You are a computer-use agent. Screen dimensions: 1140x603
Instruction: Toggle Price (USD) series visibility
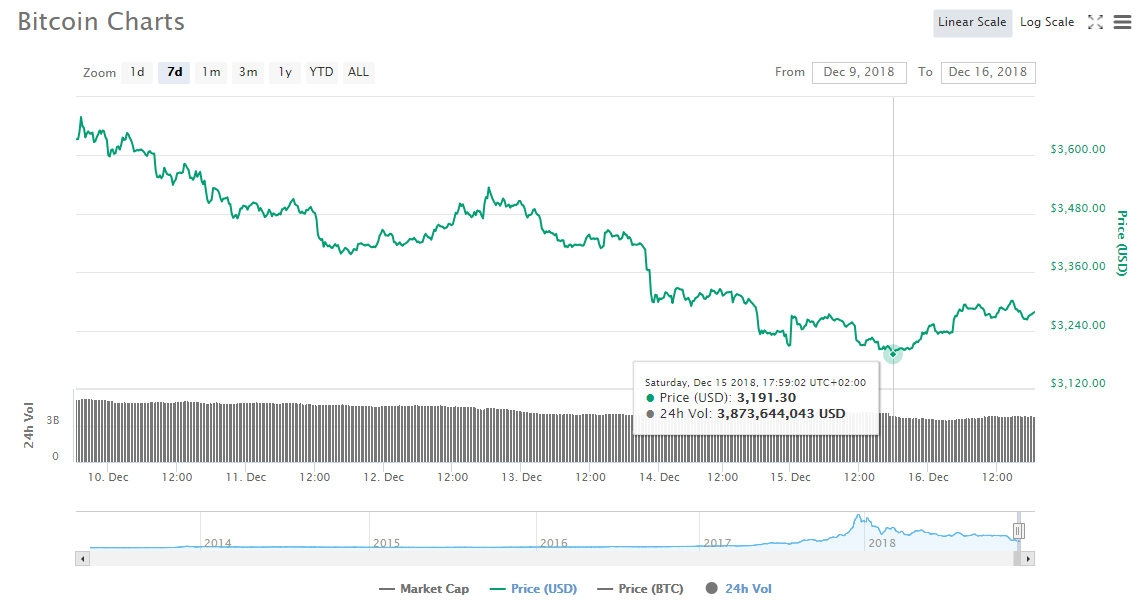pyautogui.click(x=533, y=589)
